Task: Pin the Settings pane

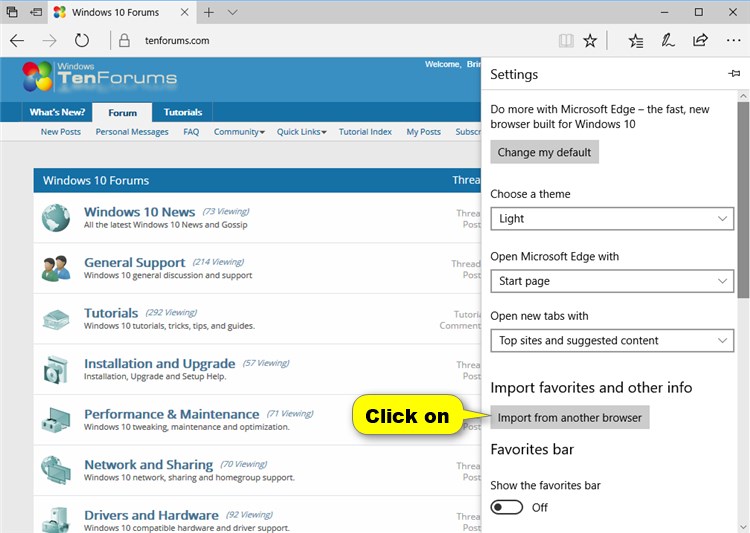Action: click(734, 74)
